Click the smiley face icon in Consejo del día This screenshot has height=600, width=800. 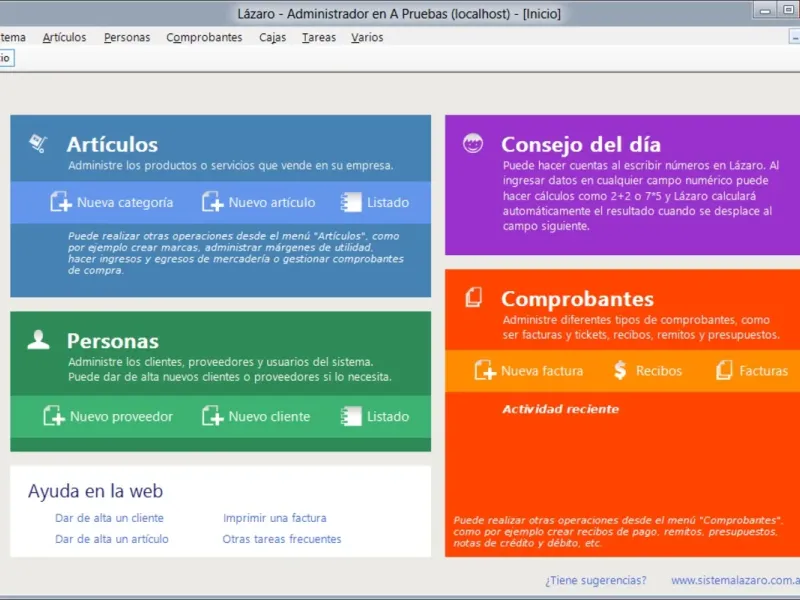click(x=473, y=143)
